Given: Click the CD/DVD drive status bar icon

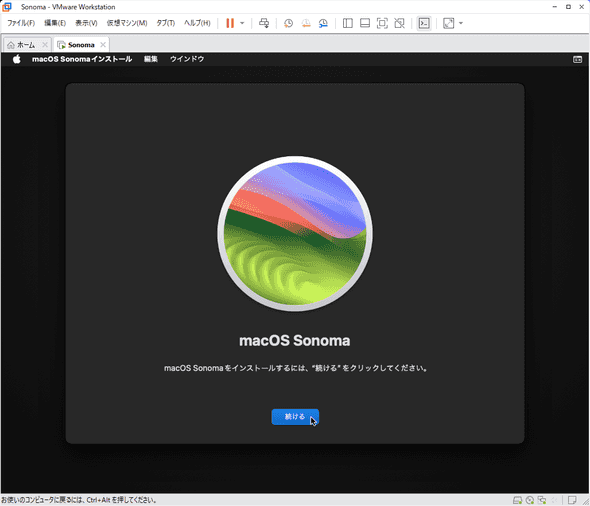Looking at the screenshot, I should pos(530,500).
